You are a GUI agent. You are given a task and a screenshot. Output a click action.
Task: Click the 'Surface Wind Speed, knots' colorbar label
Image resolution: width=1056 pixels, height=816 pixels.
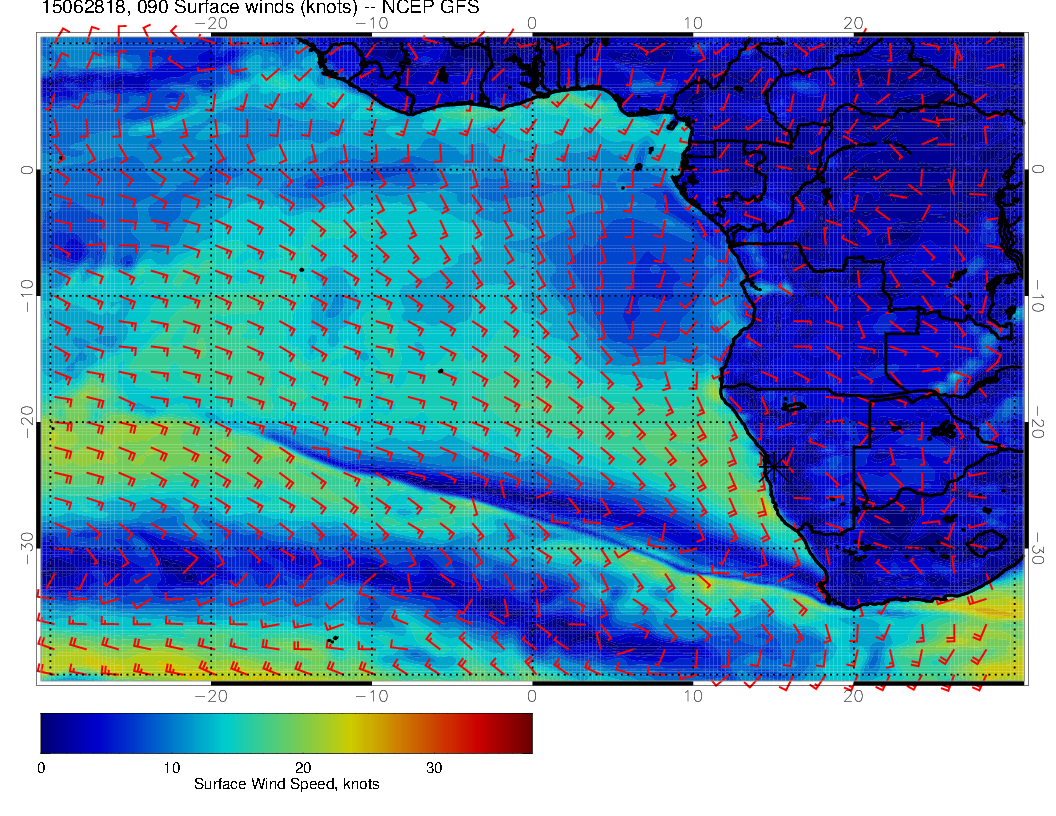(286, 785)
